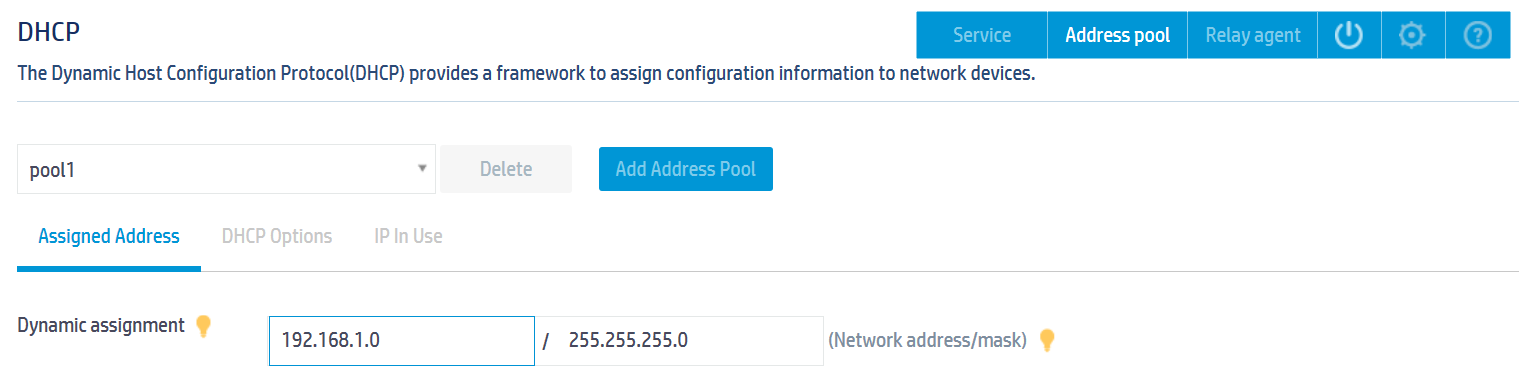Screen dimensions: 1531x375
Task: Show the Network address/mask lightbulb hint
Action: click(x=1047, y=340)
